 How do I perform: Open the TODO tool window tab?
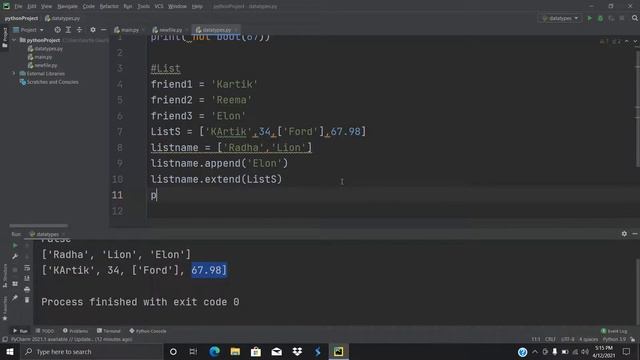pos(45,331)
